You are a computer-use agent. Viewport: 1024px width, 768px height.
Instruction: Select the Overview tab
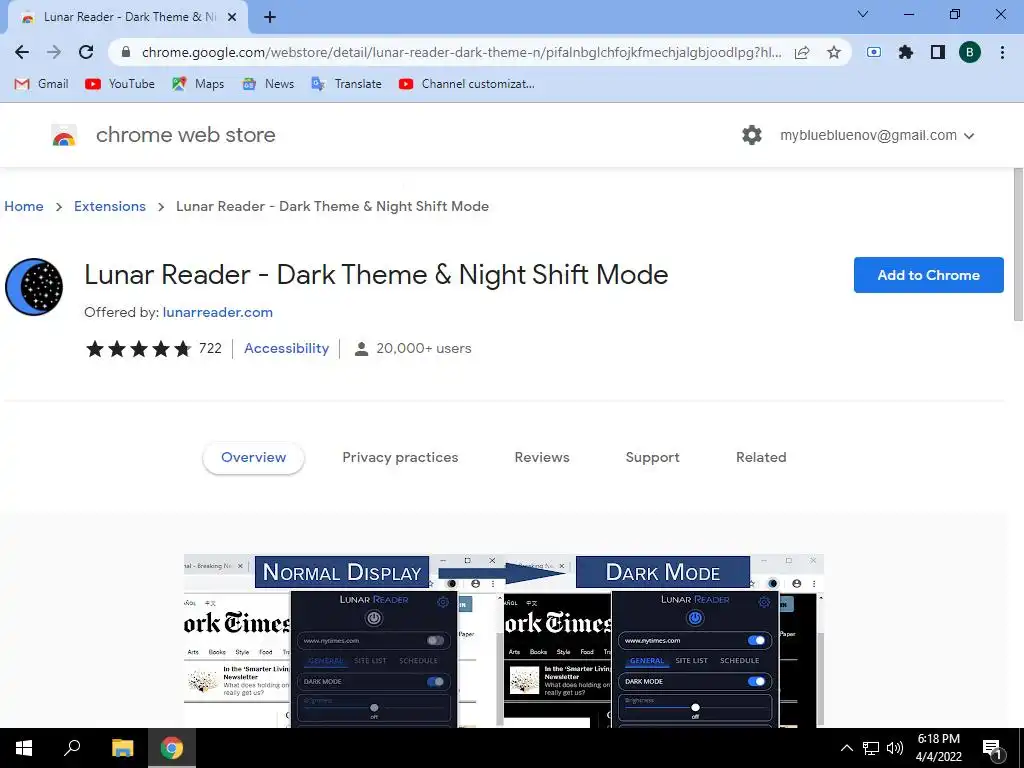click(x=253, y=457)
